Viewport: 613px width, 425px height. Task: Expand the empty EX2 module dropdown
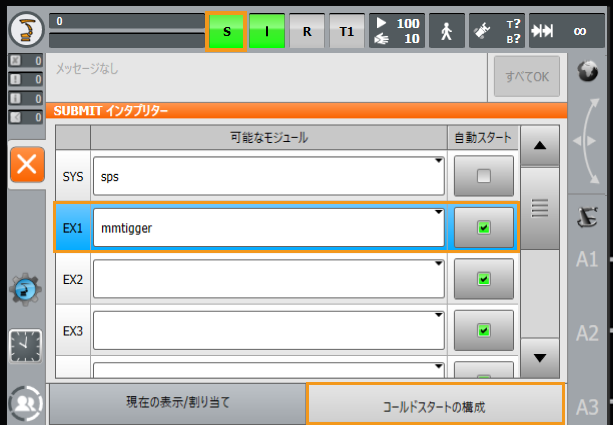(x=269, y=279)
